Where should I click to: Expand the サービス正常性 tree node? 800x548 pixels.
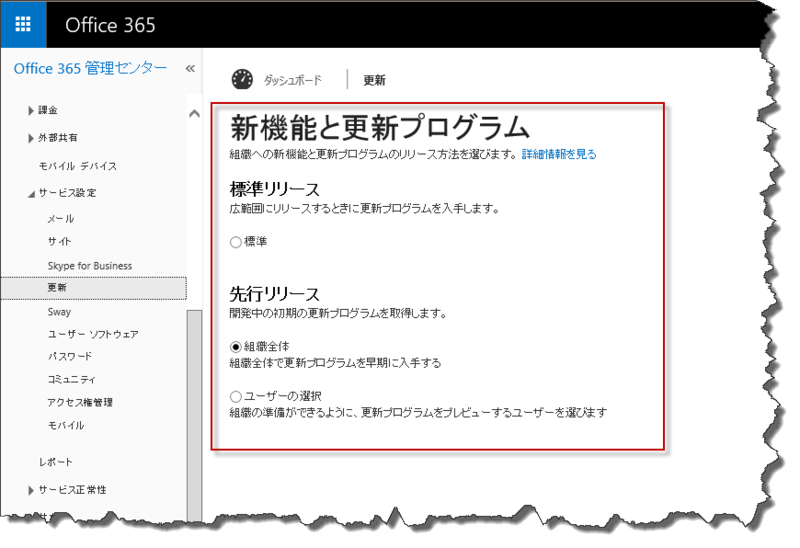point(31,490)
